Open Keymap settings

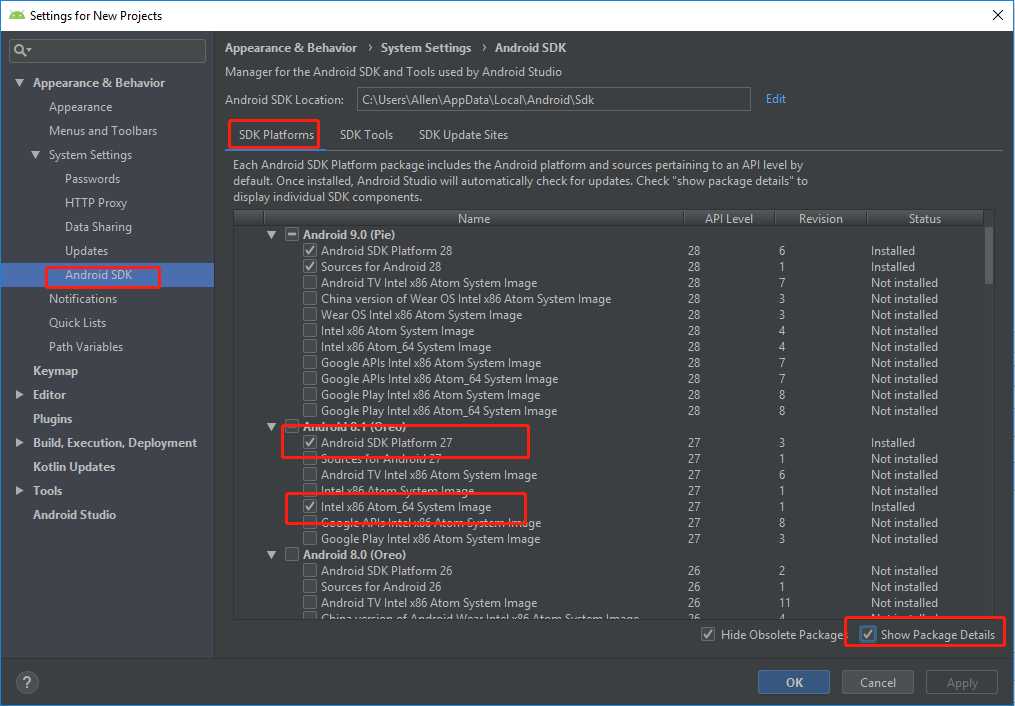pyautogui.click(x=55, y=371)
